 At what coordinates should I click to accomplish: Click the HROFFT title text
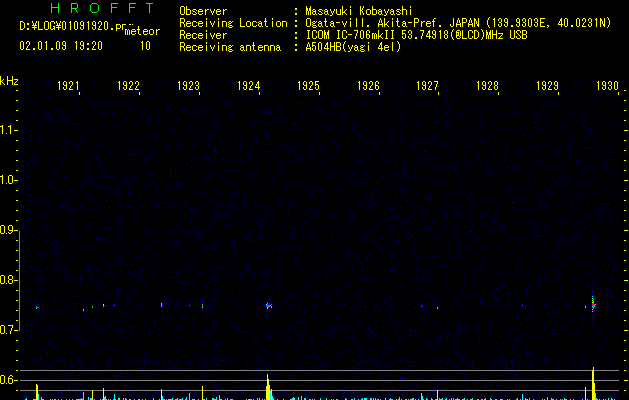point(102,8)
